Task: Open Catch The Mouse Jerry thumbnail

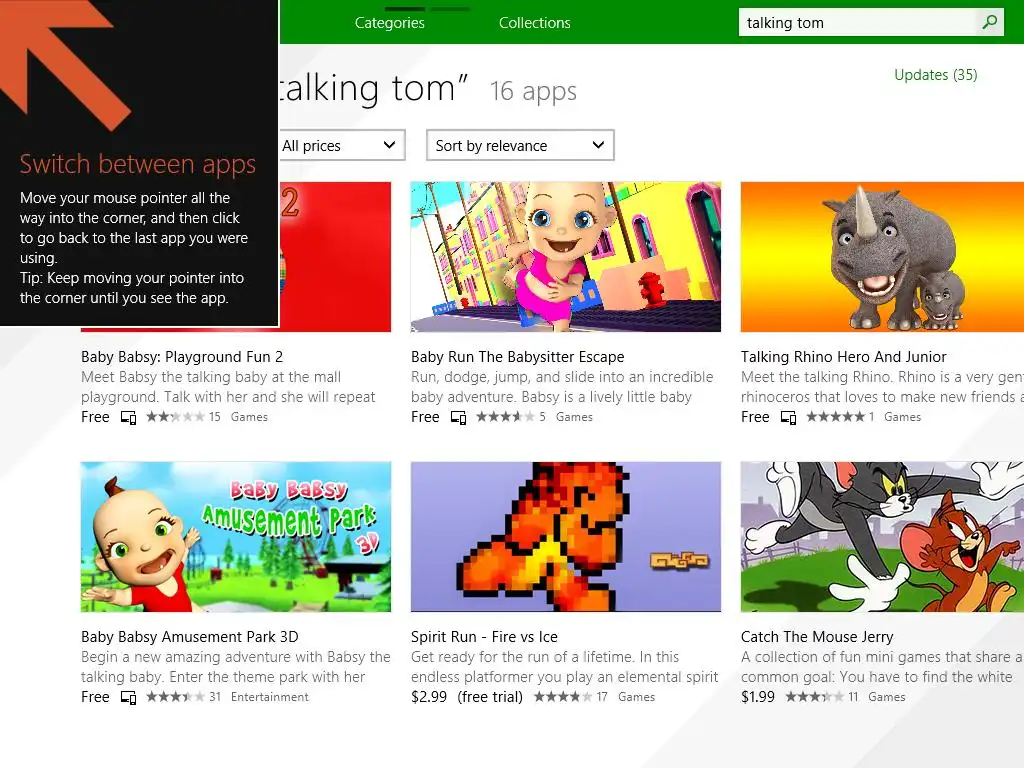Action: point(882,537)
